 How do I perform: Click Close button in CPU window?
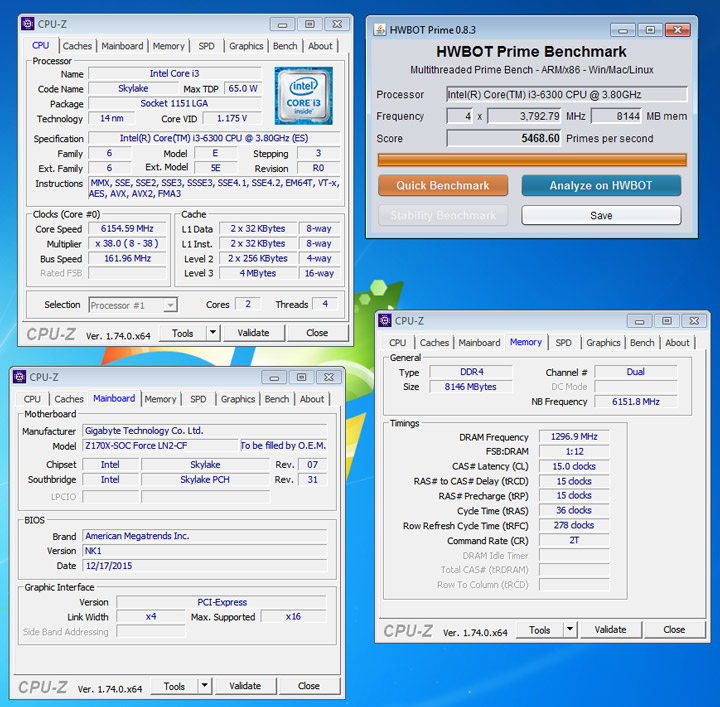click(317, 332)
